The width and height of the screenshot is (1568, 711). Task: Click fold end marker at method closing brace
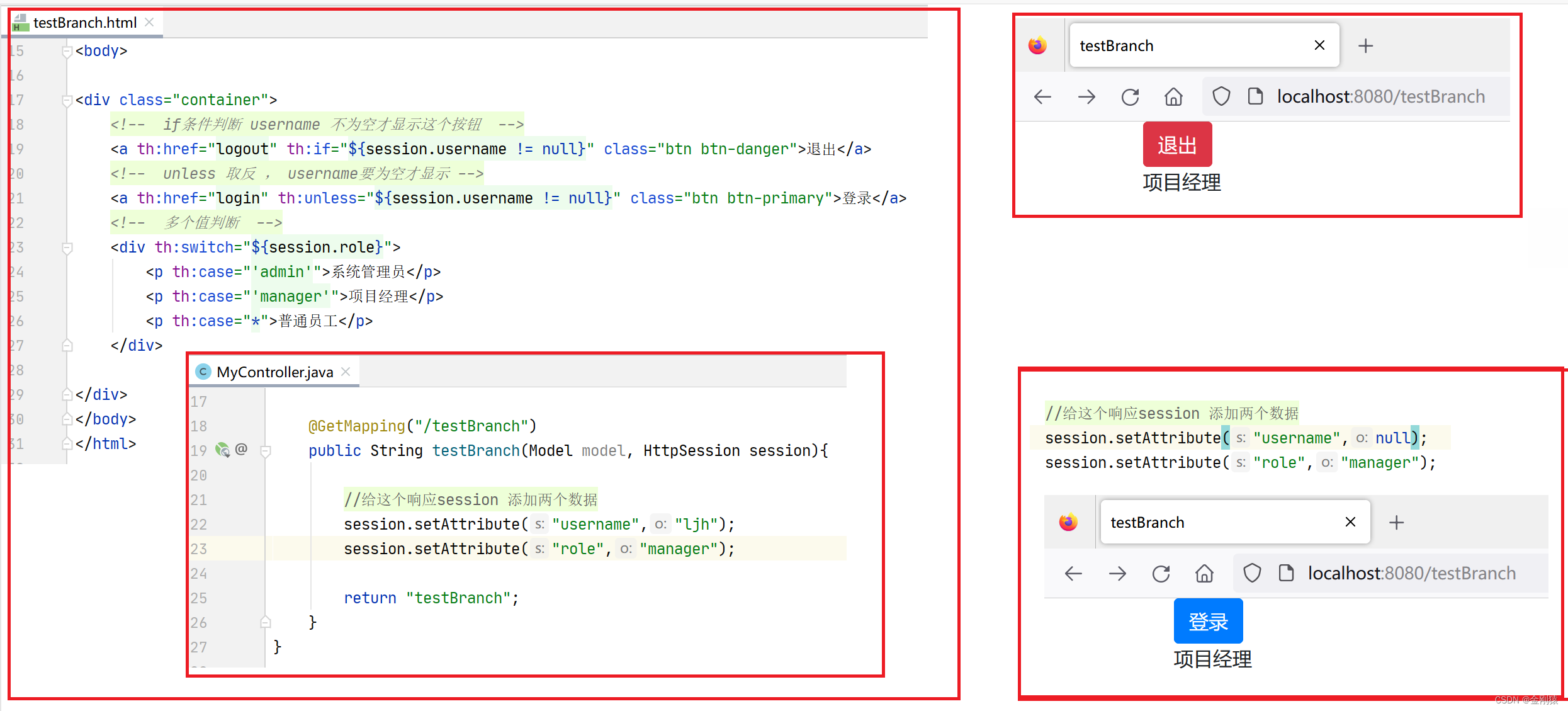coord(266,622)
